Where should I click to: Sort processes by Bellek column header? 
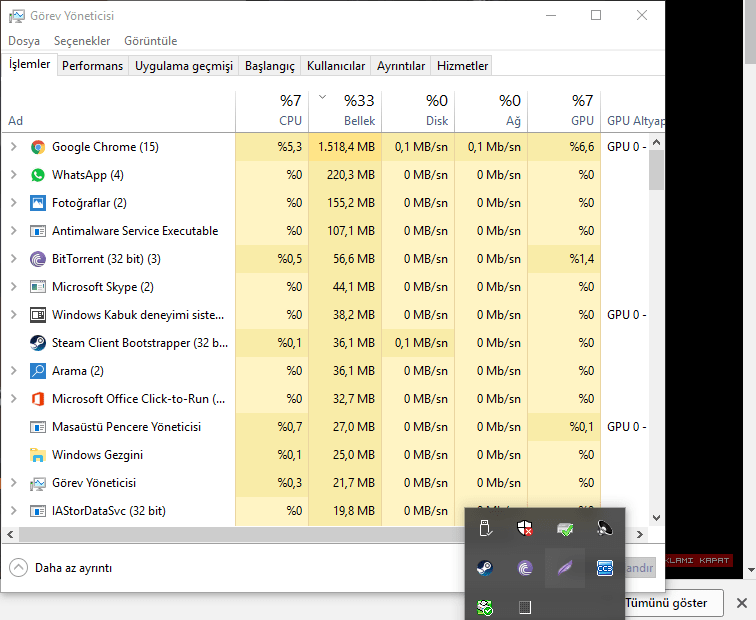(x=345, y=111)
